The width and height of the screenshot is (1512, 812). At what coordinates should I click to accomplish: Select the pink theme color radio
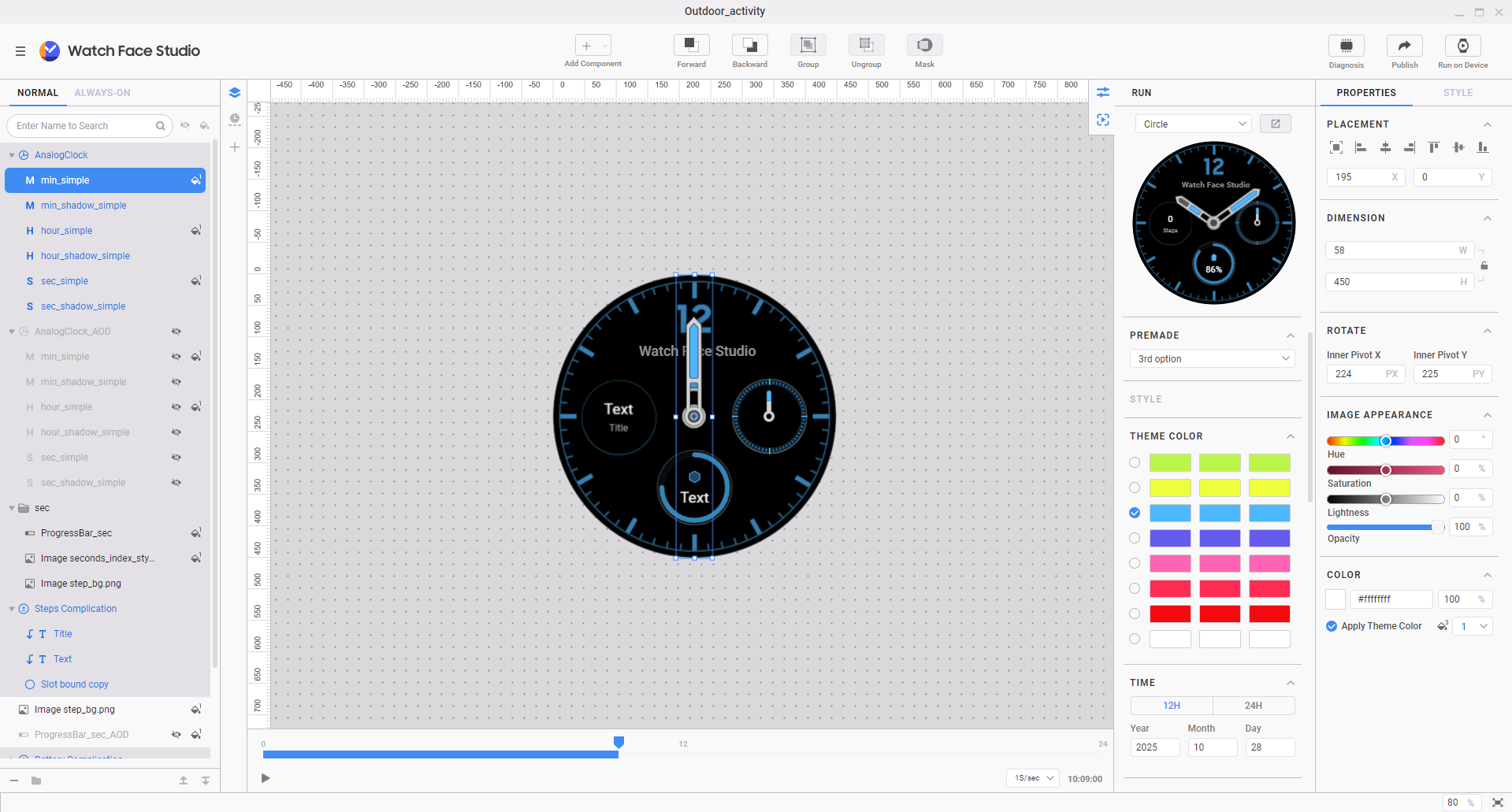(1135, 563)
